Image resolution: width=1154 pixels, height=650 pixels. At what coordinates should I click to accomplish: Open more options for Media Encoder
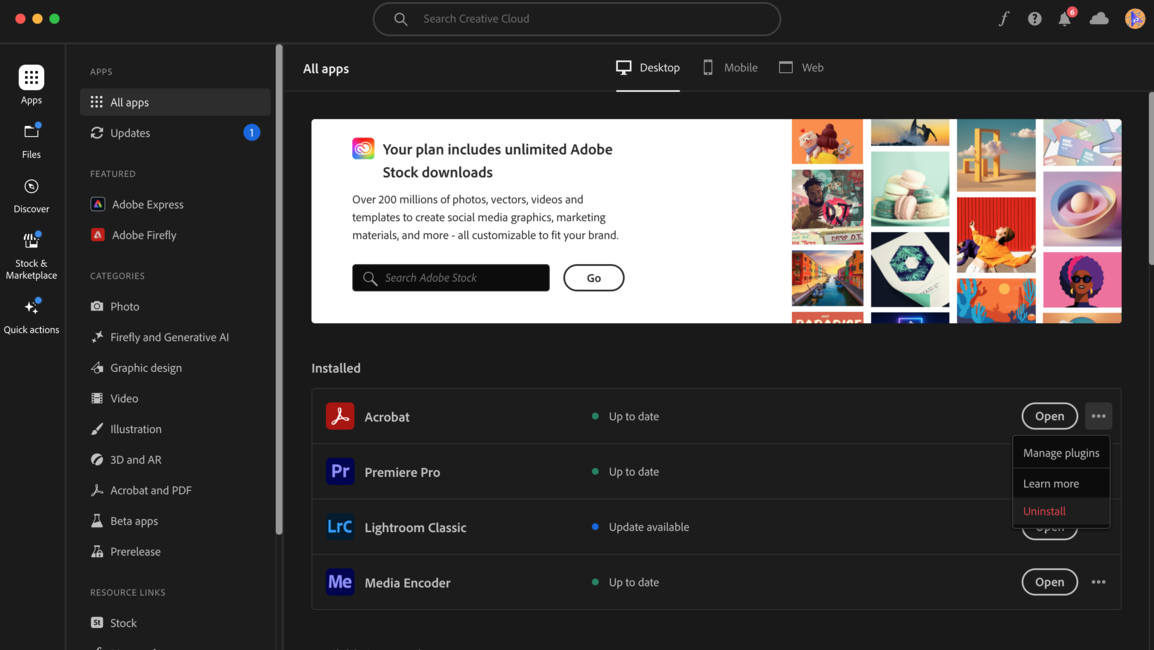1098,582
